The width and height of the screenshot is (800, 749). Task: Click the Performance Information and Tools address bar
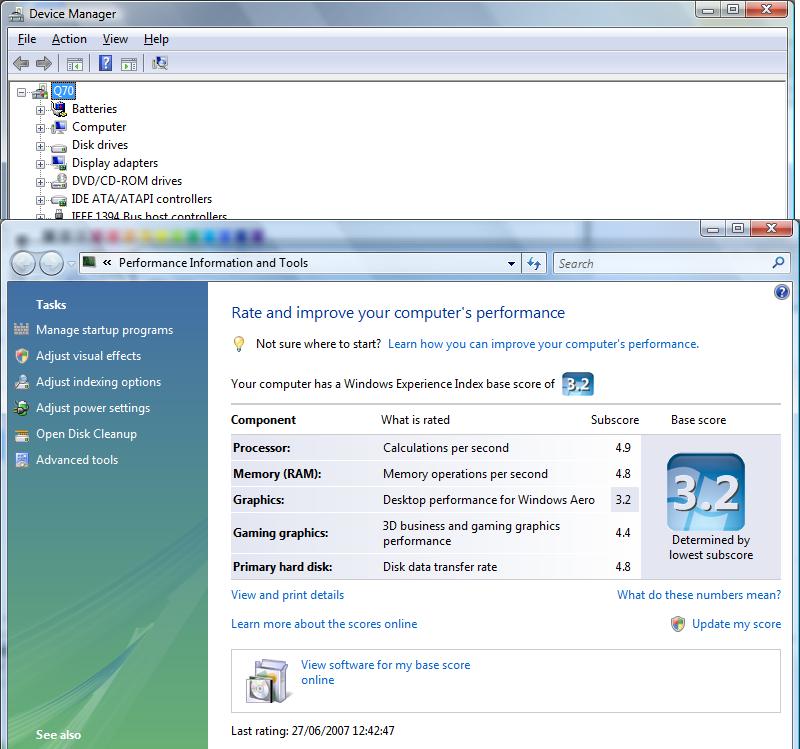300,263
